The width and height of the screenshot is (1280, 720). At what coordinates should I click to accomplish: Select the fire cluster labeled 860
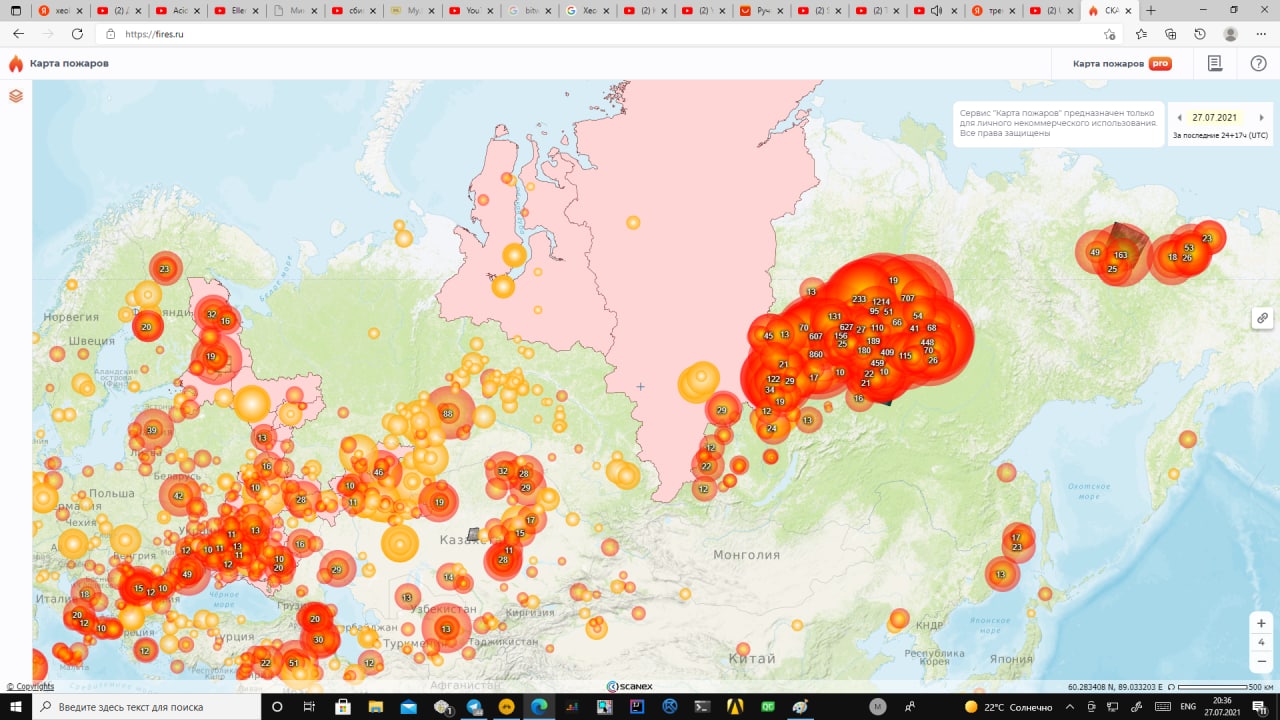pyautogui.click(x=816, y=354)
